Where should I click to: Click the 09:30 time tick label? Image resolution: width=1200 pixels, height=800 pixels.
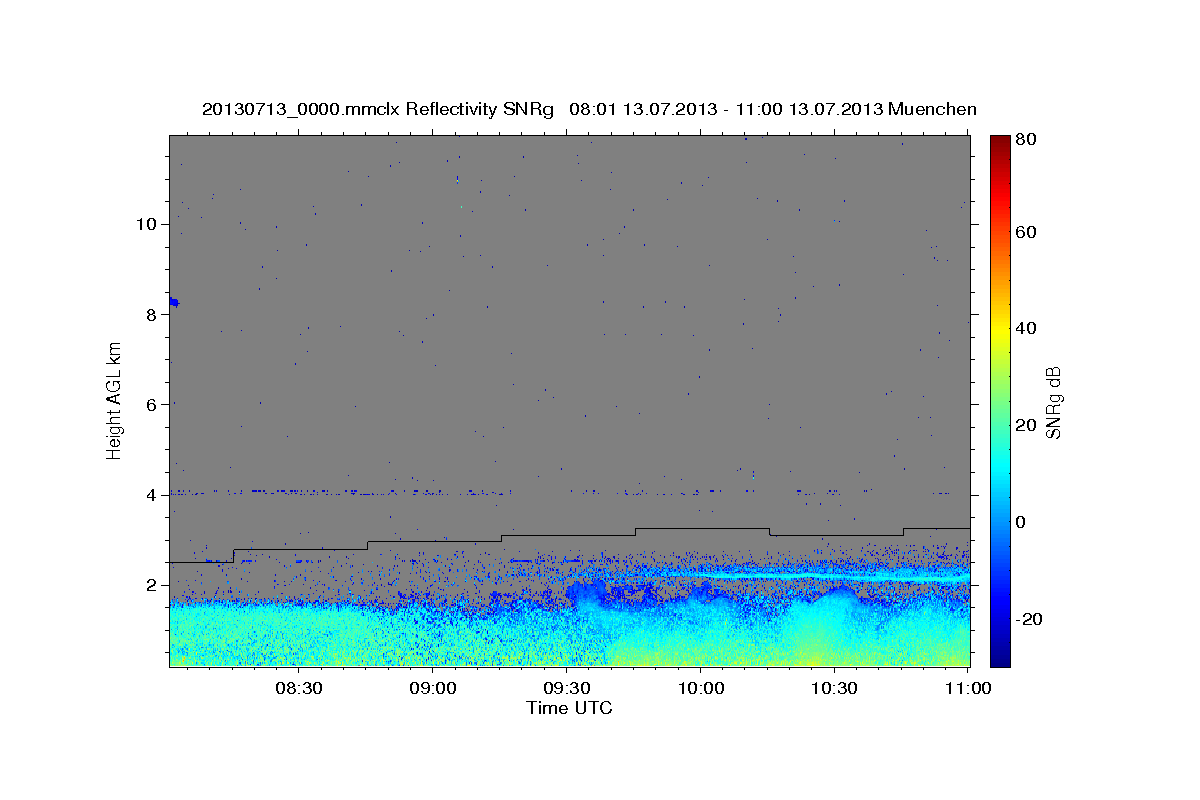(568, 688)
